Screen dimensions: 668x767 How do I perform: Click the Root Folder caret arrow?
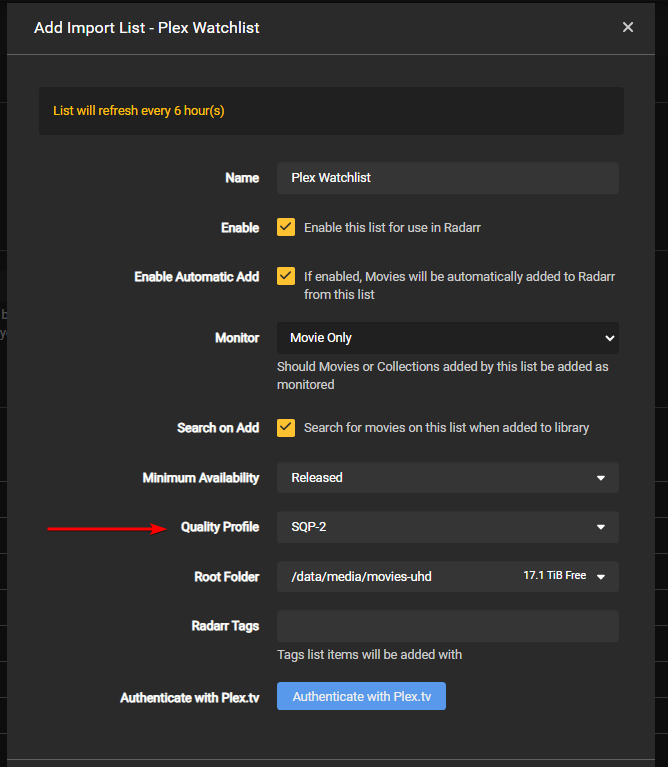click(x=601, y=577)
